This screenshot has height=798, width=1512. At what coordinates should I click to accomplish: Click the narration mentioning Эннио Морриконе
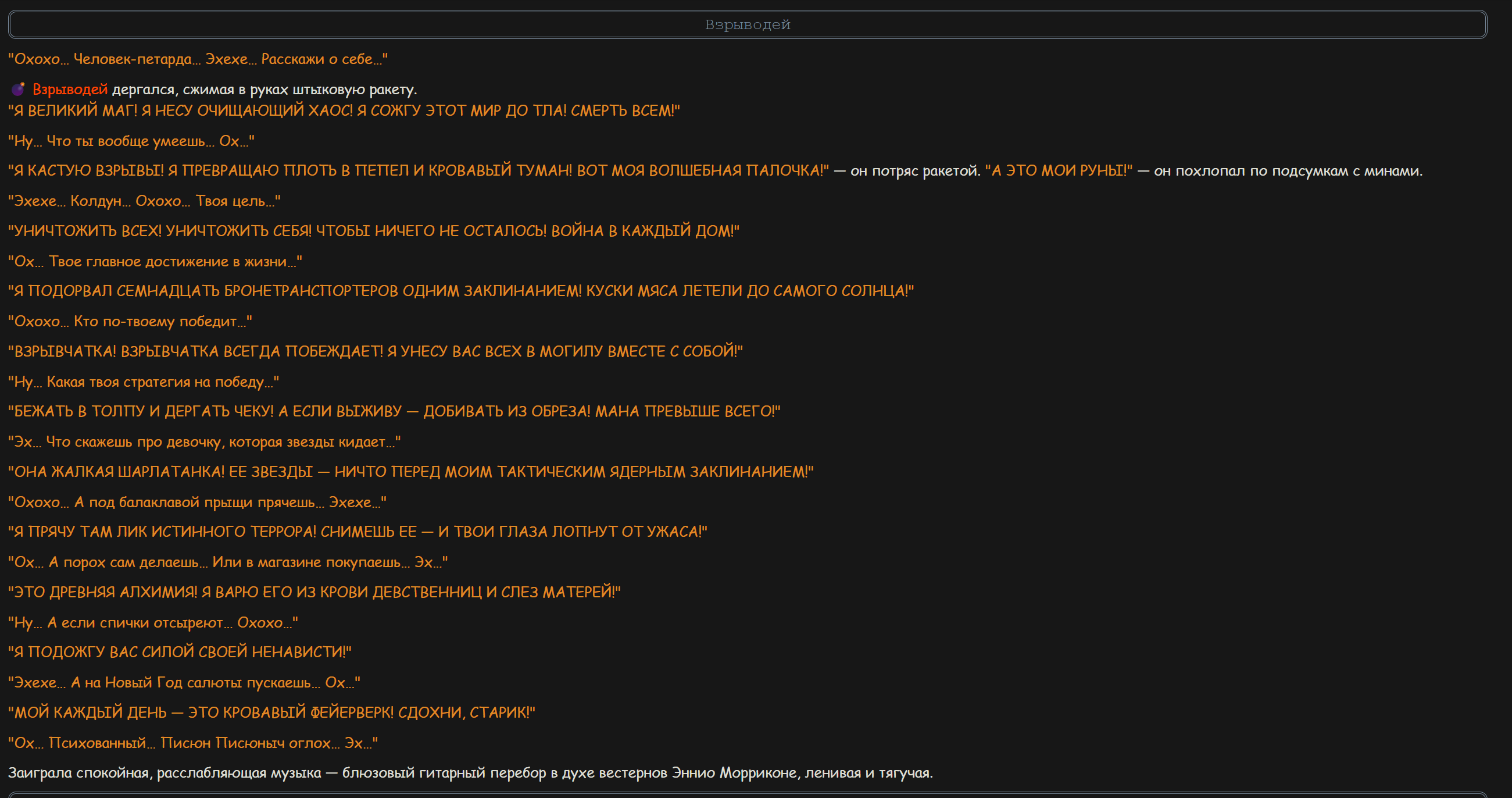tap(470, 773)
